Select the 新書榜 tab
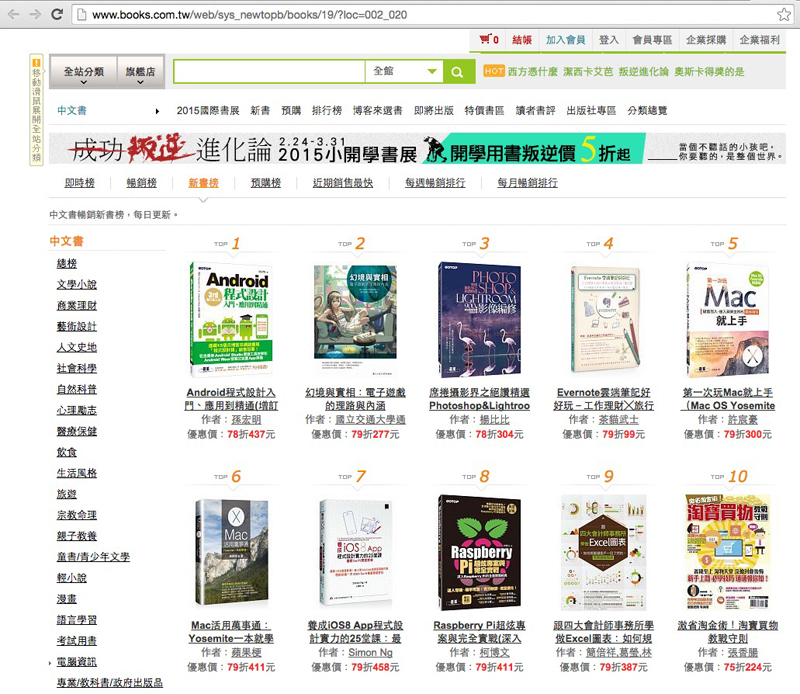The image size is (800, 694). pos(204,183)
